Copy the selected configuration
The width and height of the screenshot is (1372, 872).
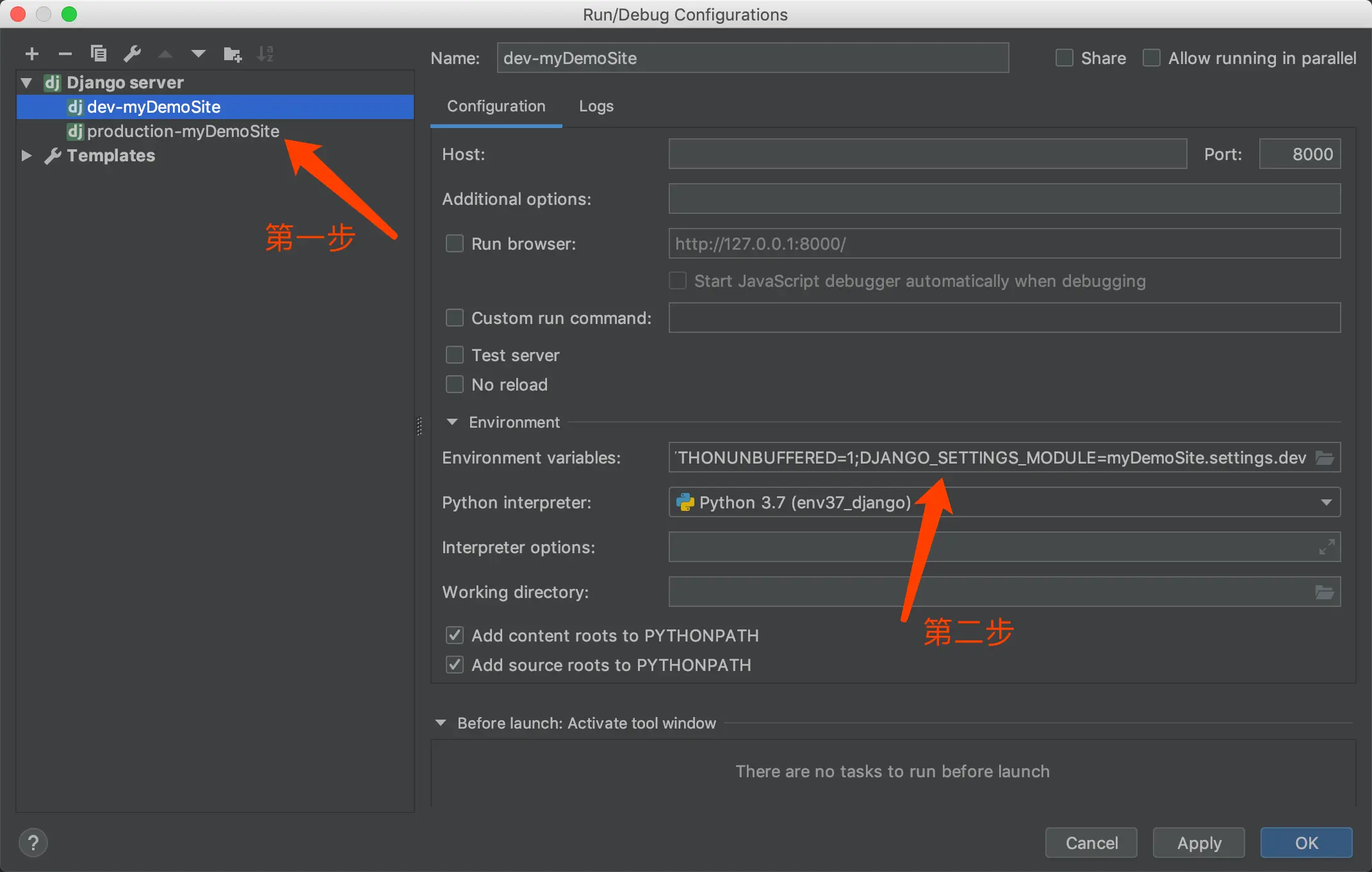[99, 54]
